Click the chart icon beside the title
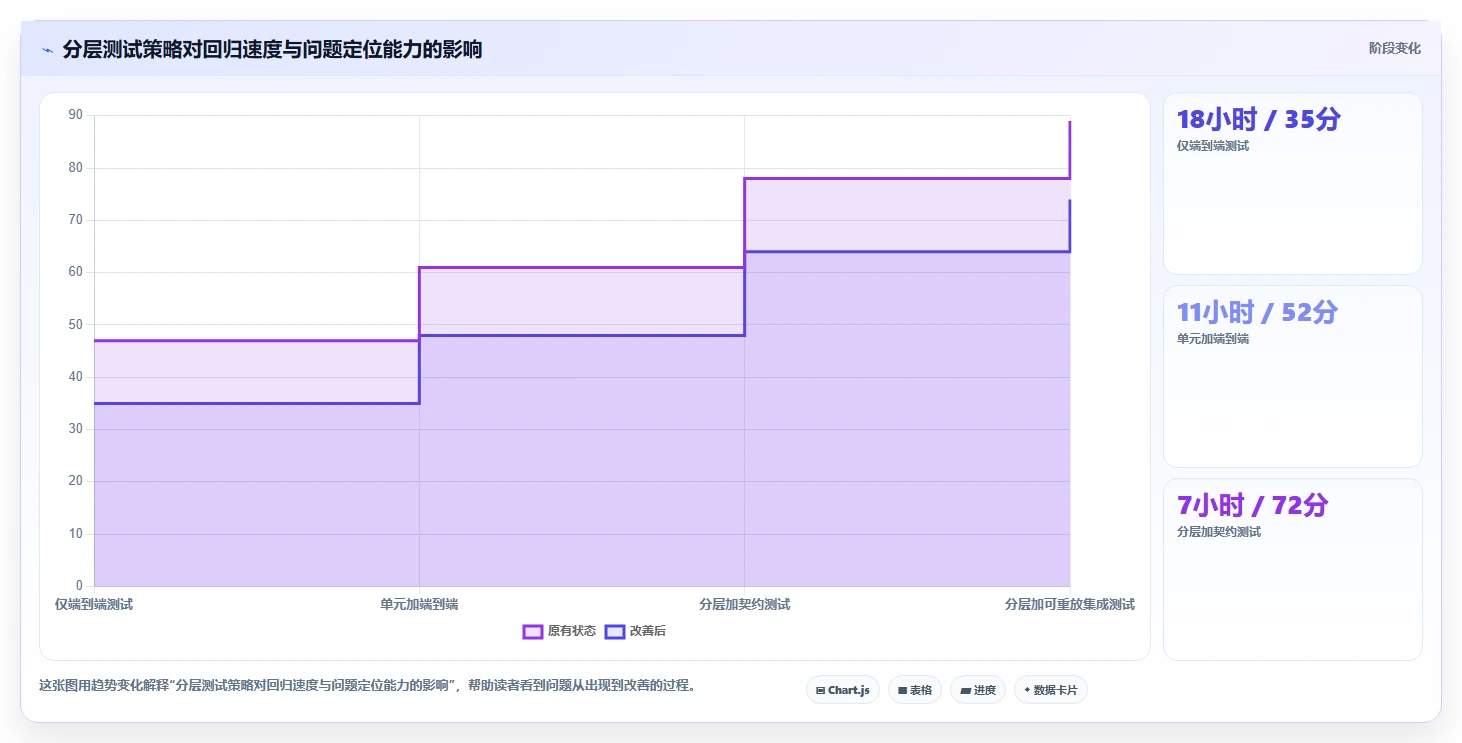The height and width of the screenshot is (743, 1462). [47, 49]
